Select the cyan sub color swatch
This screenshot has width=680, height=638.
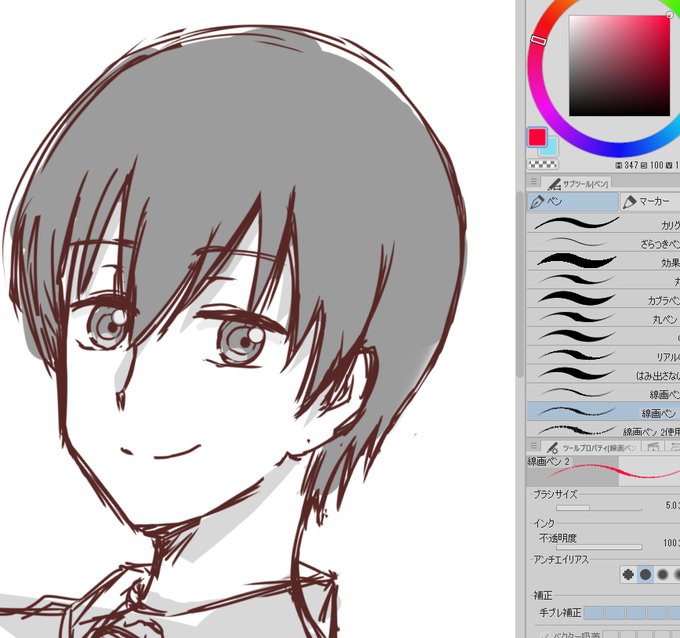pos(552,149)
